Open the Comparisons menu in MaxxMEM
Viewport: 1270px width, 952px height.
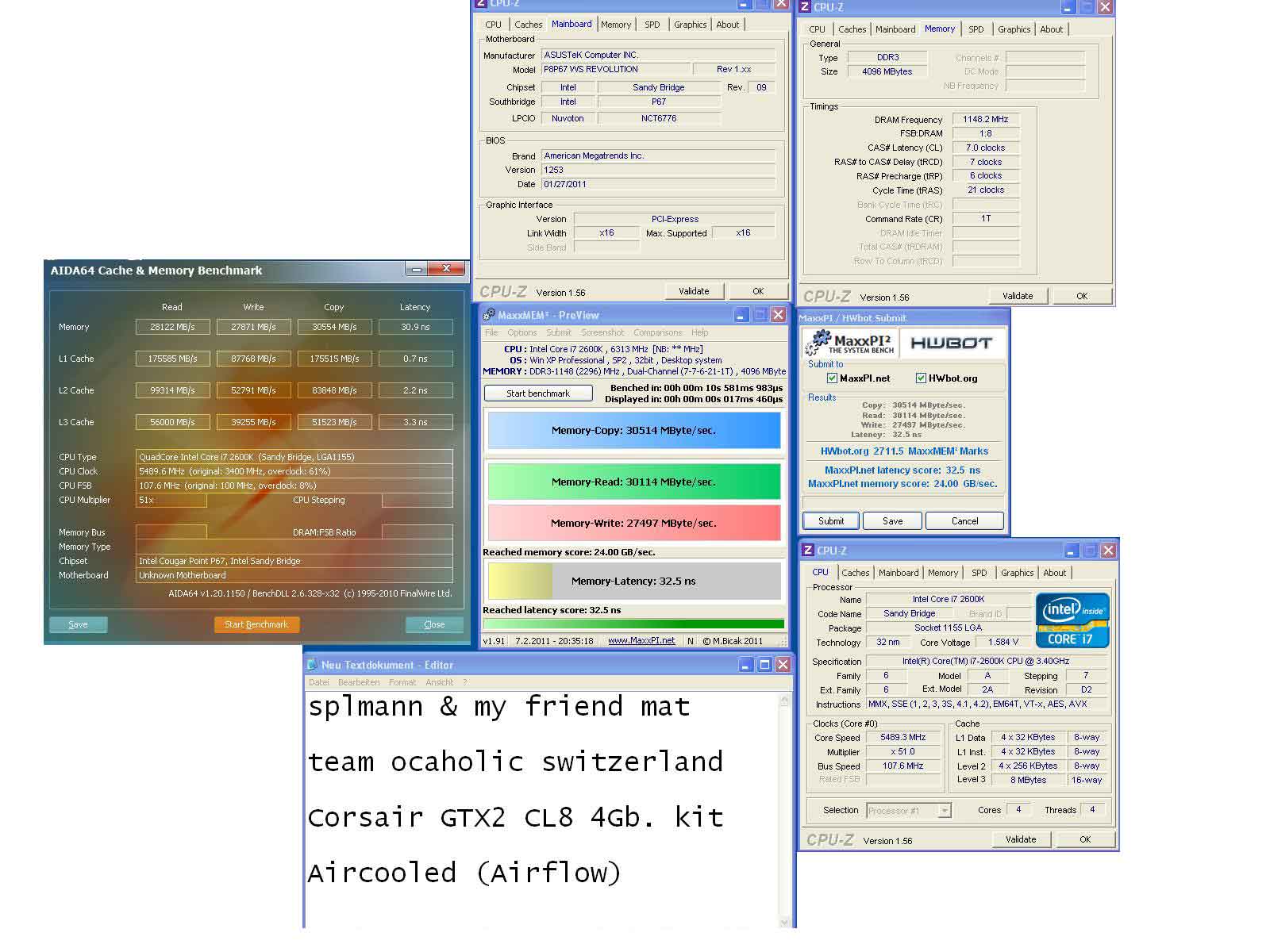click(657, 332)
